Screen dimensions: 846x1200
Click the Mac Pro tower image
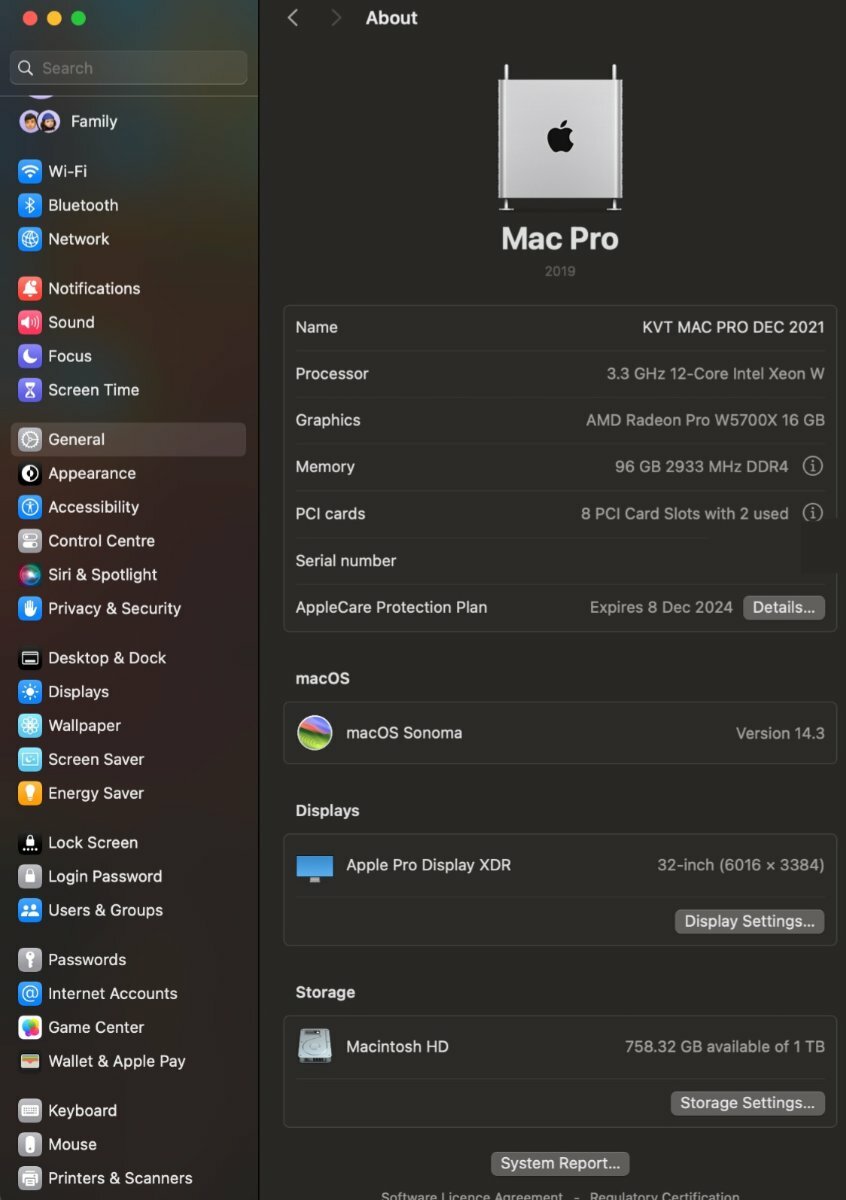click(x=560, y=136)
